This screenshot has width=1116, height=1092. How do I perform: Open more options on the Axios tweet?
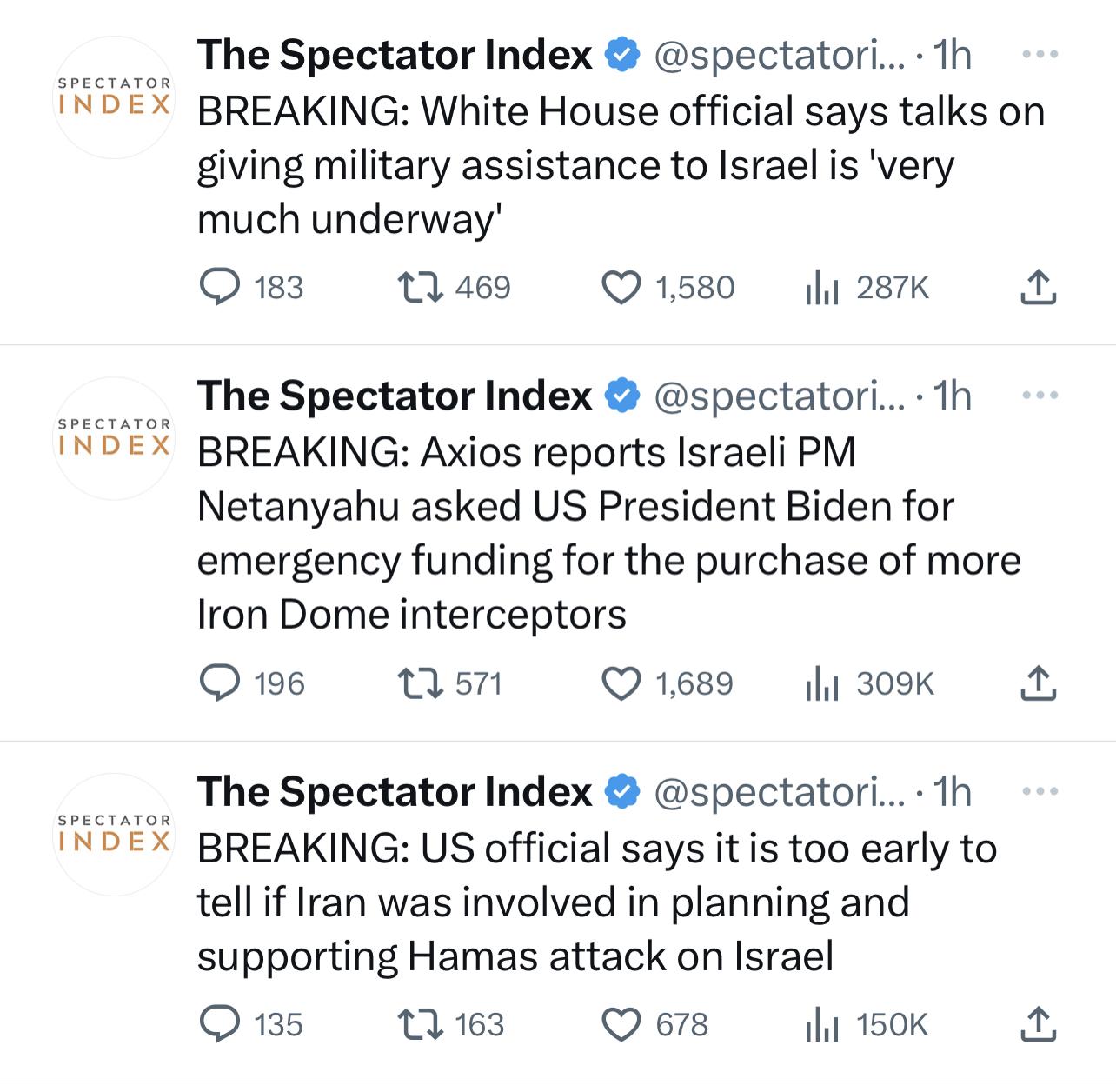[x=1040, y=396]
